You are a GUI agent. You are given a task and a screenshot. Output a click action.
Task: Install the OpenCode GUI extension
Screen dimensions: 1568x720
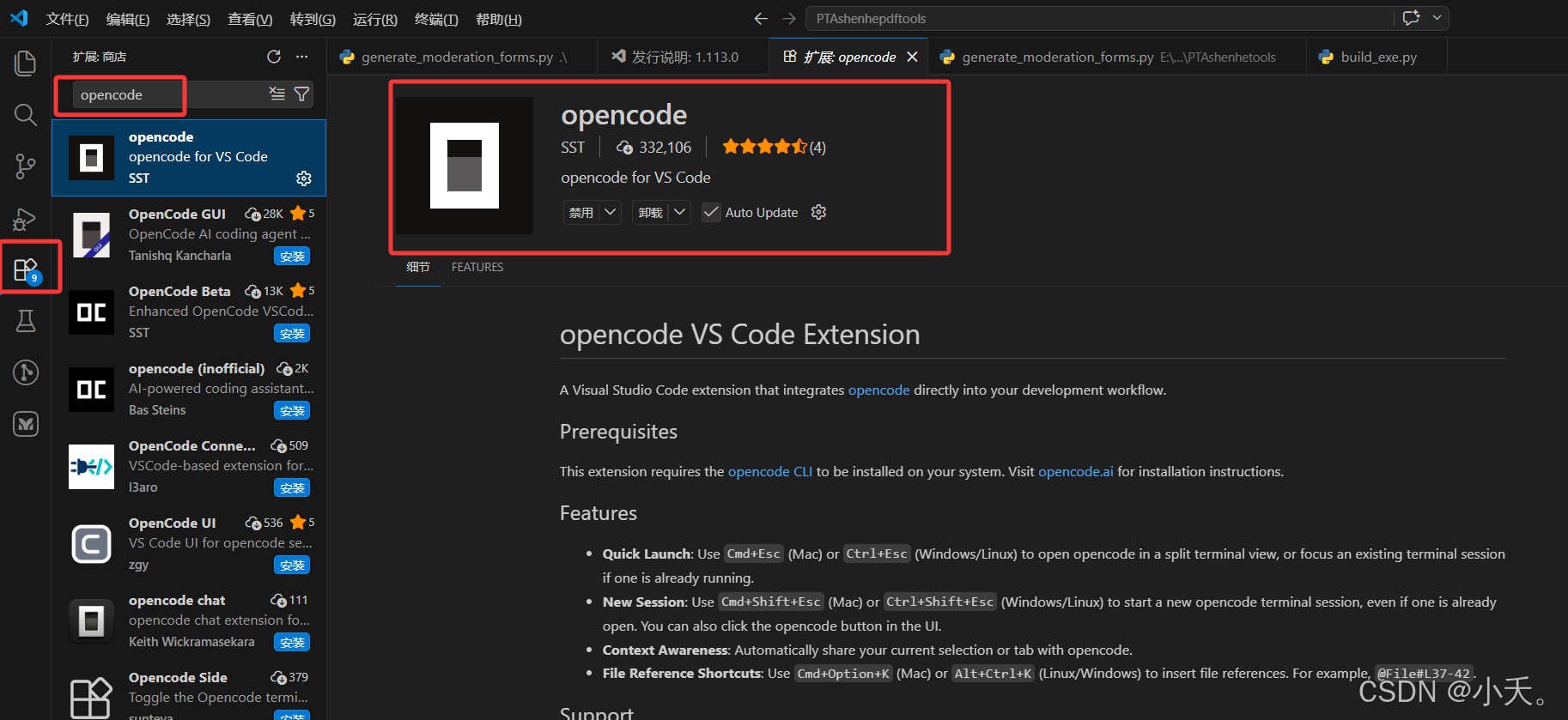point(292,257)
